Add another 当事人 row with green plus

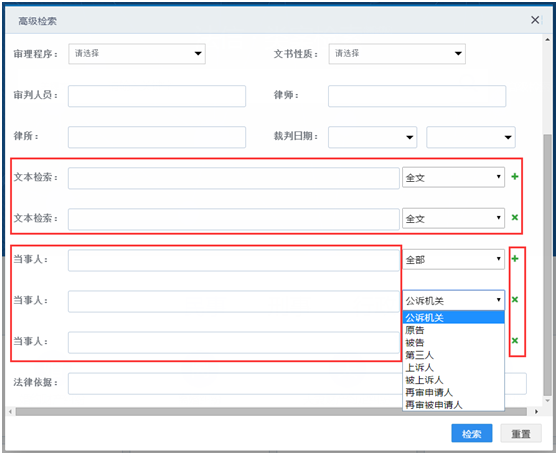point(515,259)
